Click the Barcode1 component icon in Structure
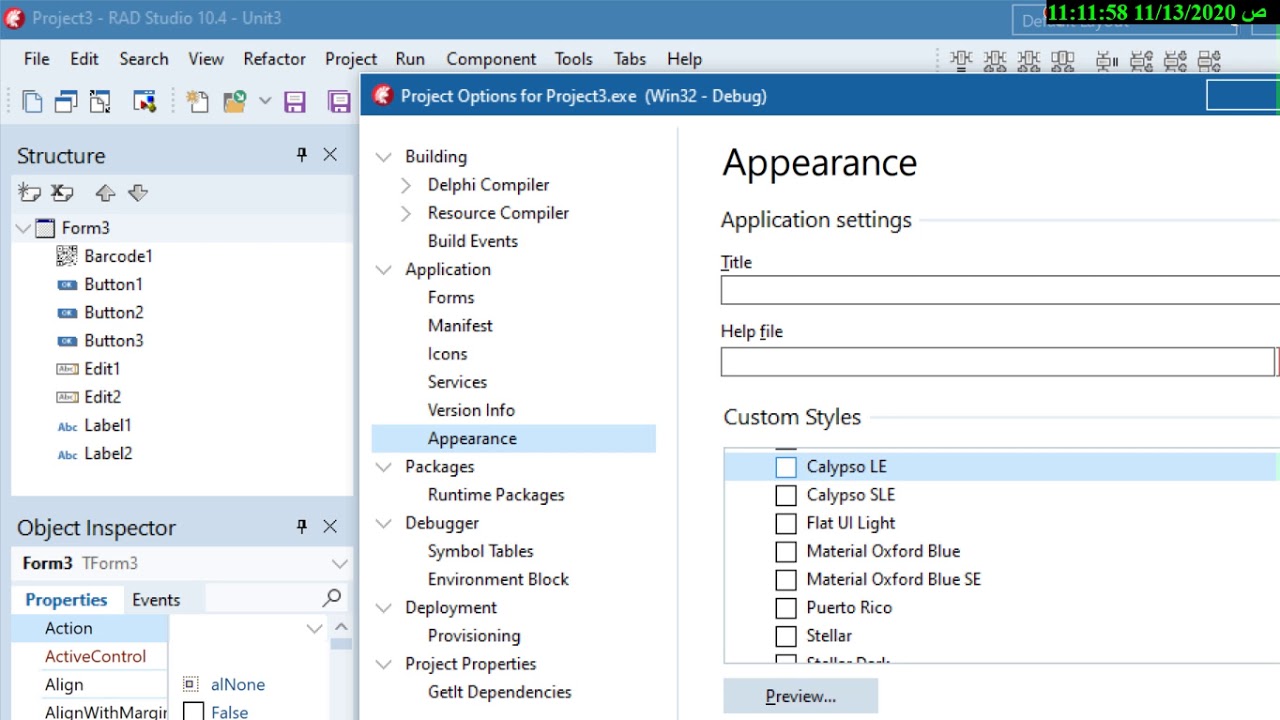The width and height of the screenshot is (1280, 720). pyautogui.click(x=67, y=256)
